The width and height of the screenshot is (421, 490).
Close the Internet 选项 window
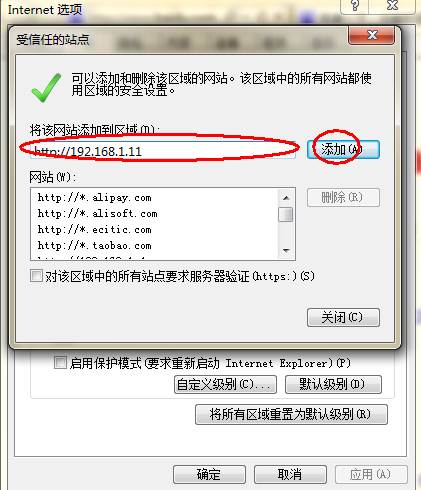pyautogui.click(x=392, y=6)
